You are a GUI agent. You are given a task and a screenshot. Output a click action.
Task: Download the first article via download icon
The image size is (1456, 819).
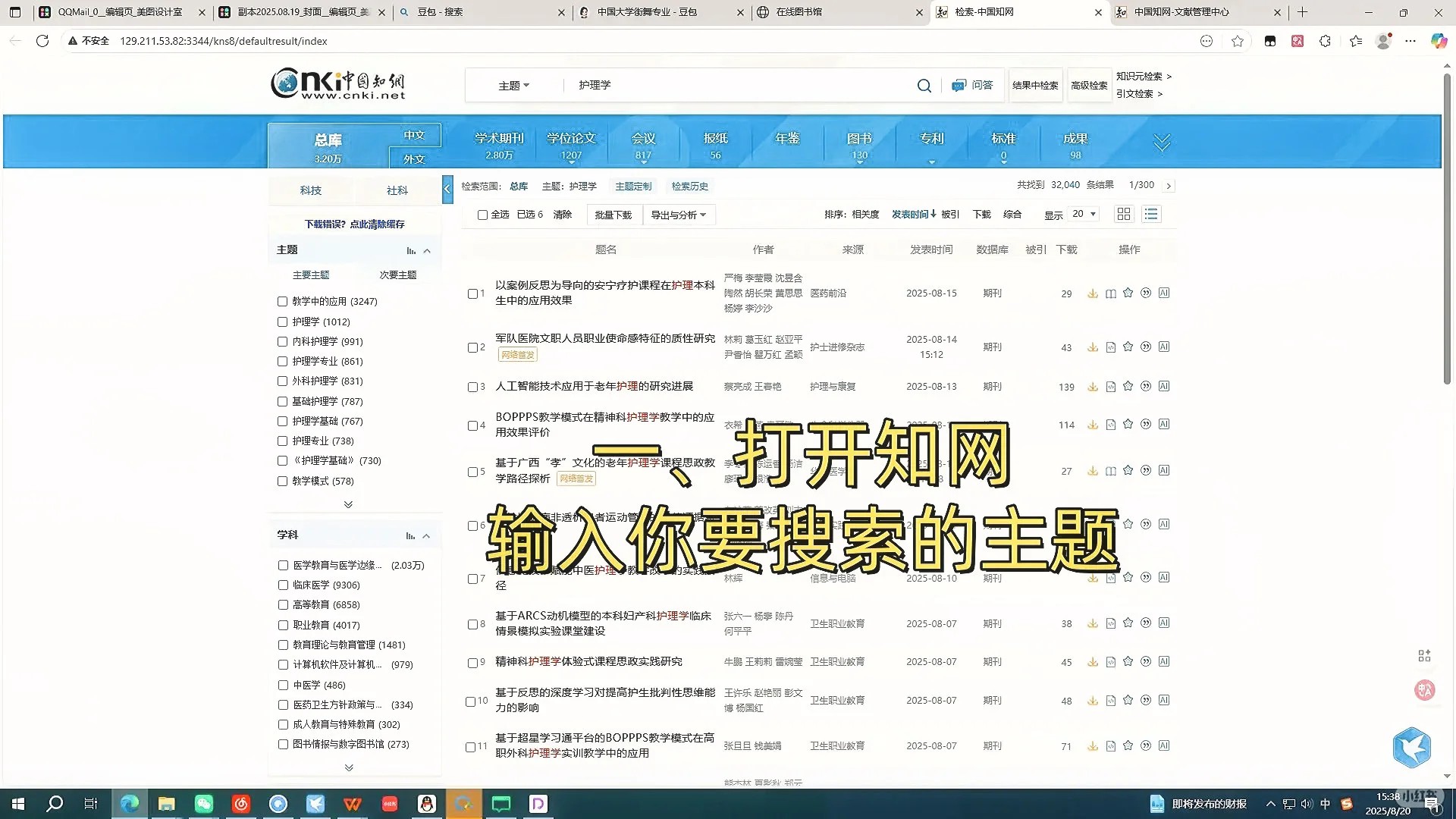tap(1093, 293)
